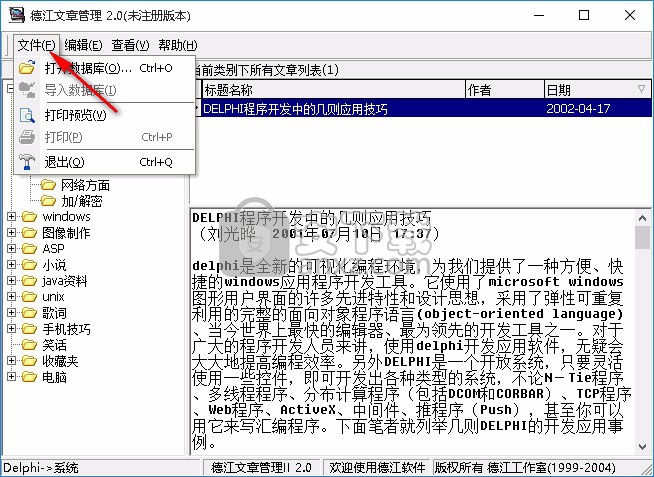The image size is (654, 477).
Task: Click the folder icon beside windows
Action: tap(29, 217)
